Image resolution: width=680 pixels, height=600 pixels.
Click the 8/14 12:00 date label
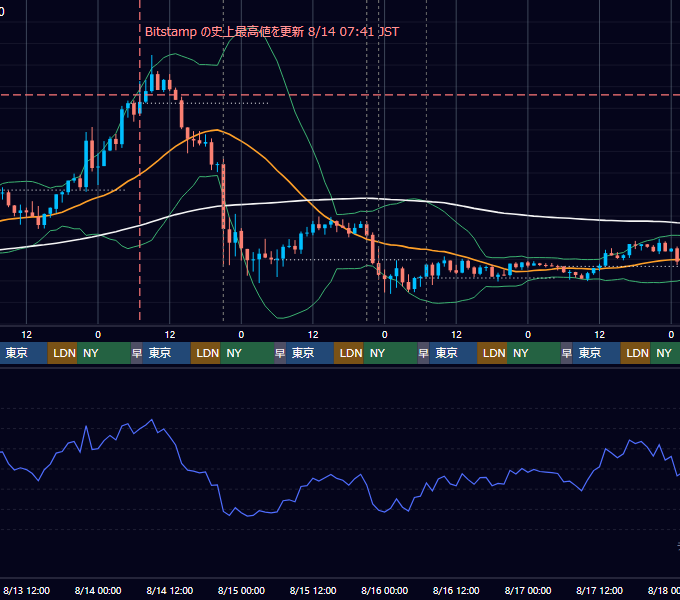click(170, 590)
